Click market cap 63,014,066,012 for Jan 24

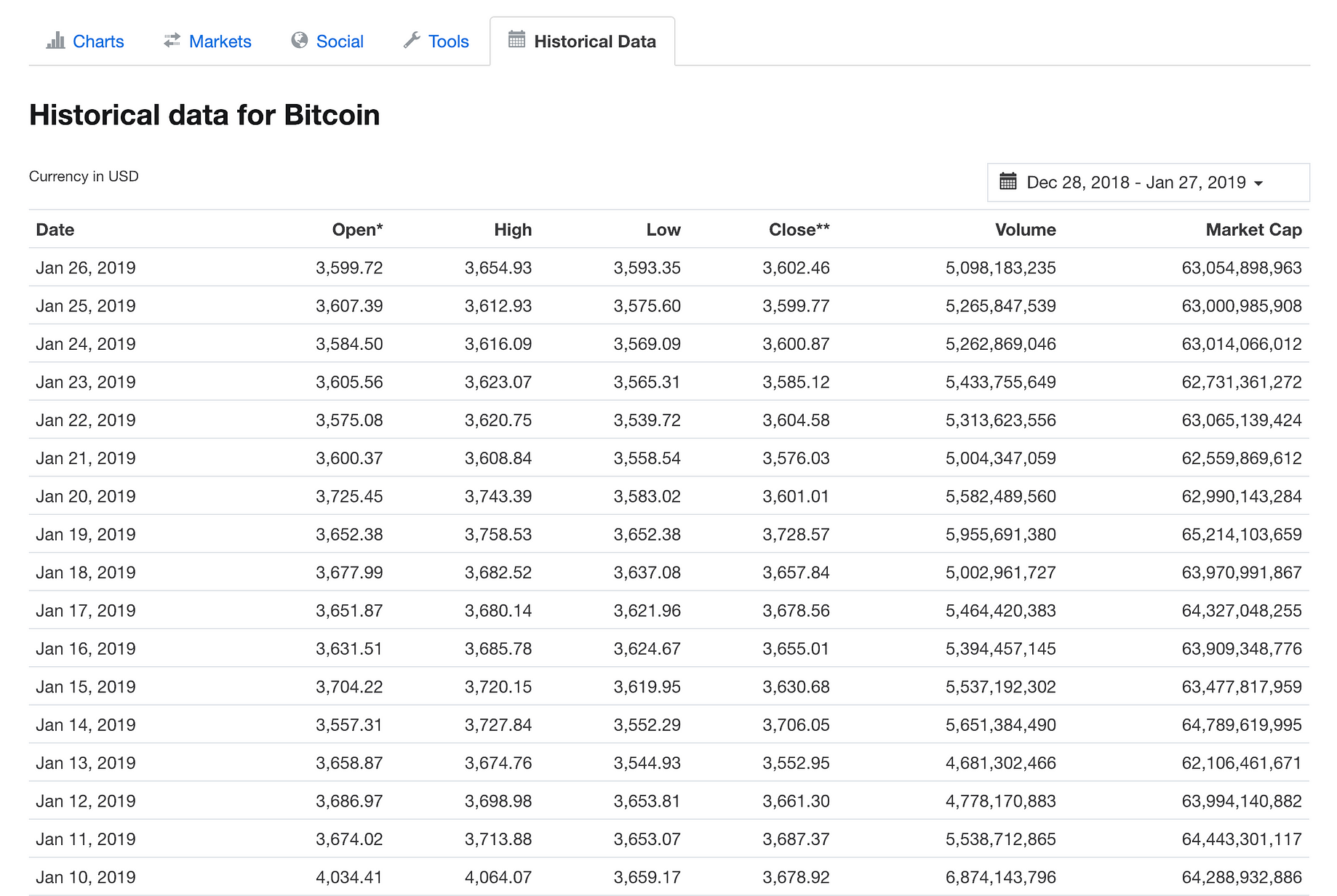pos(1242,344)
